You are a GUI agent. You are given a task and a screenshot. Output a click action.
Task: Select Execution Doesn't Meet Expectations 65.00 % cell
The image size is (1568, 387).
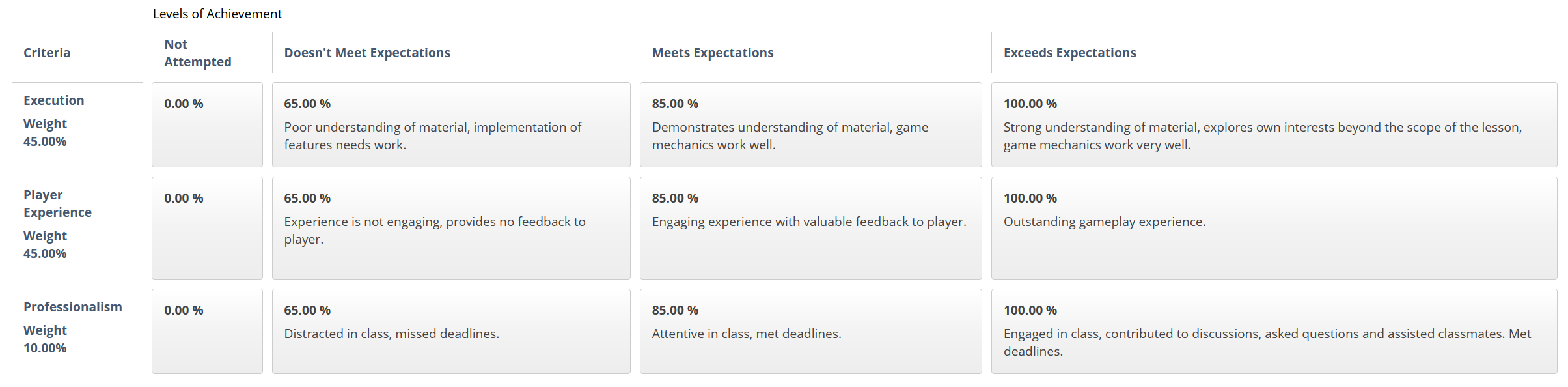coord(451,124)
